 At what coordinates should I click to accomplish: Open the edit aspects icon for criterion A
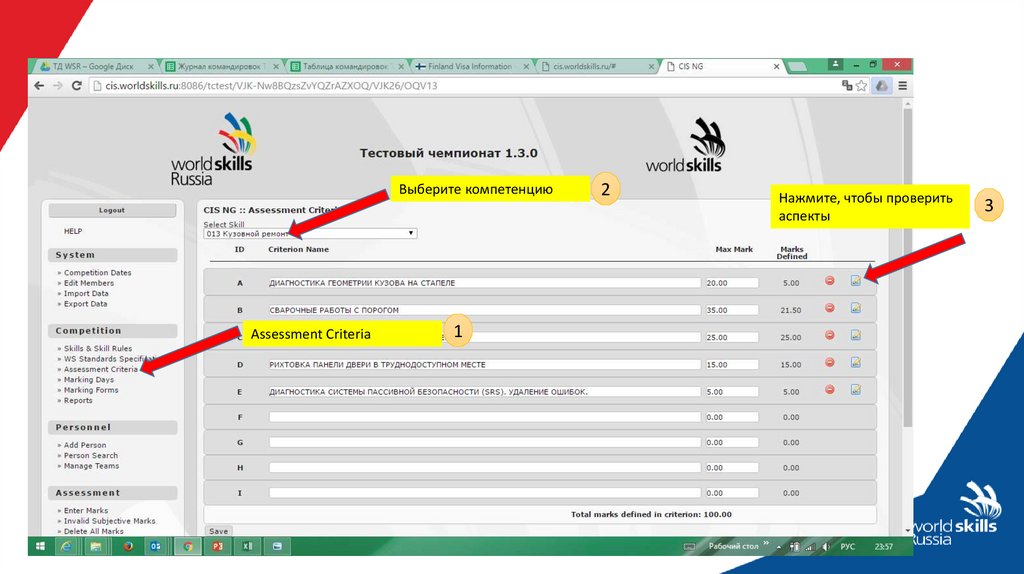point(856,281)
